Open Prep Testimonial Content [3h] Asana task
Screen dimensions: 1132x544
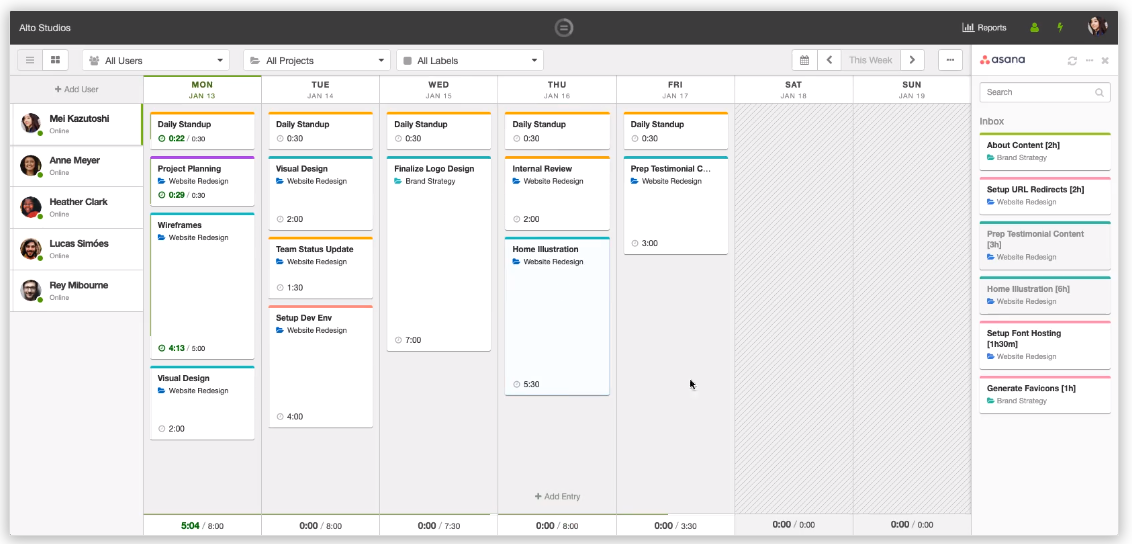(x=1045, y=245)
